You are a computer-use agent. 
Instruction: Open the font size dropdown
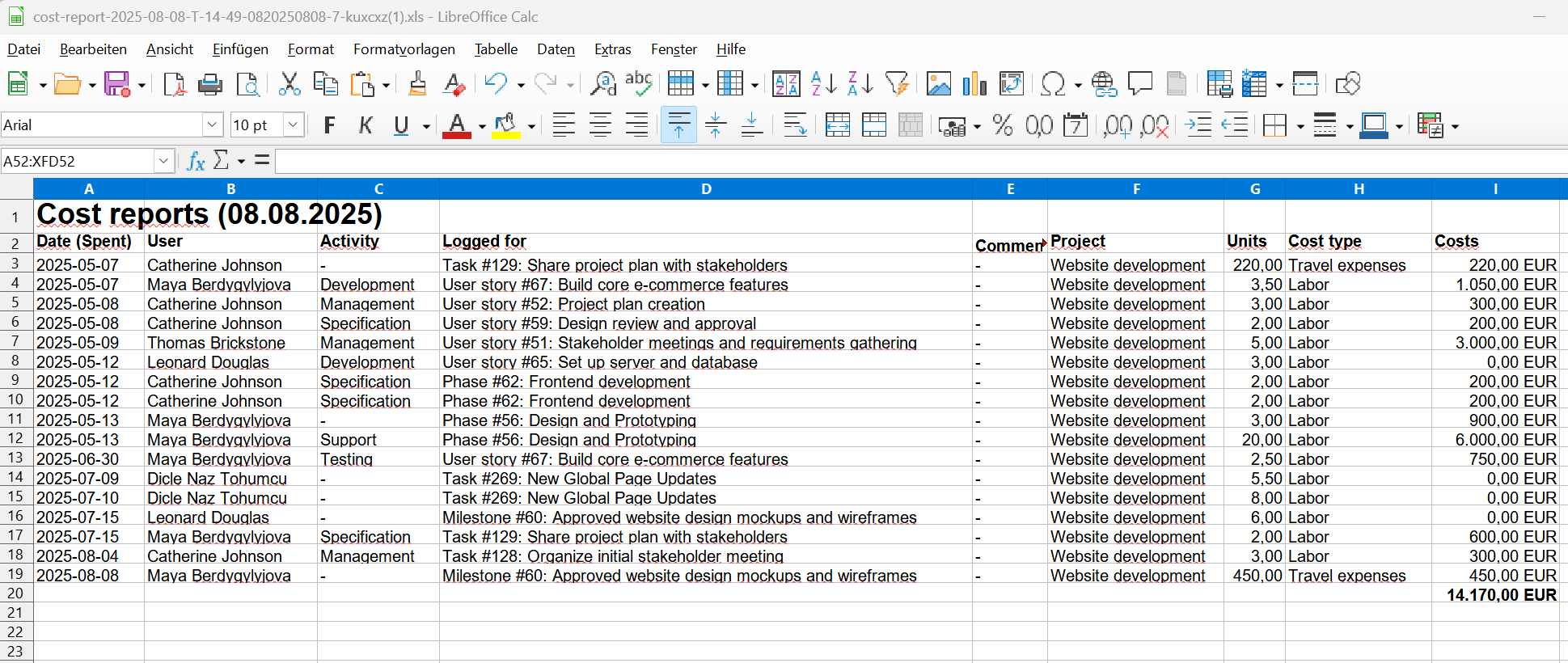click(x=293, y=125)
